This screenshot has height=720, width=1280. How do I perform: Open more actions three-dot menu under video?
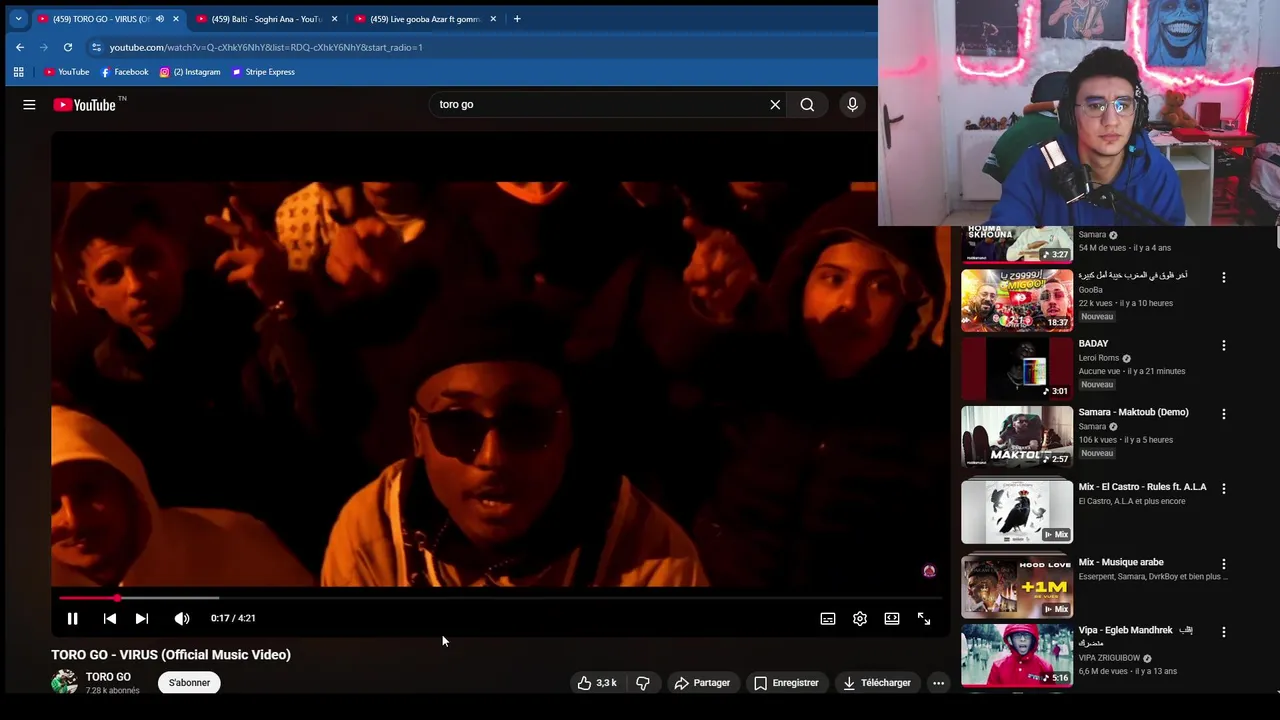tap(938, 683)
